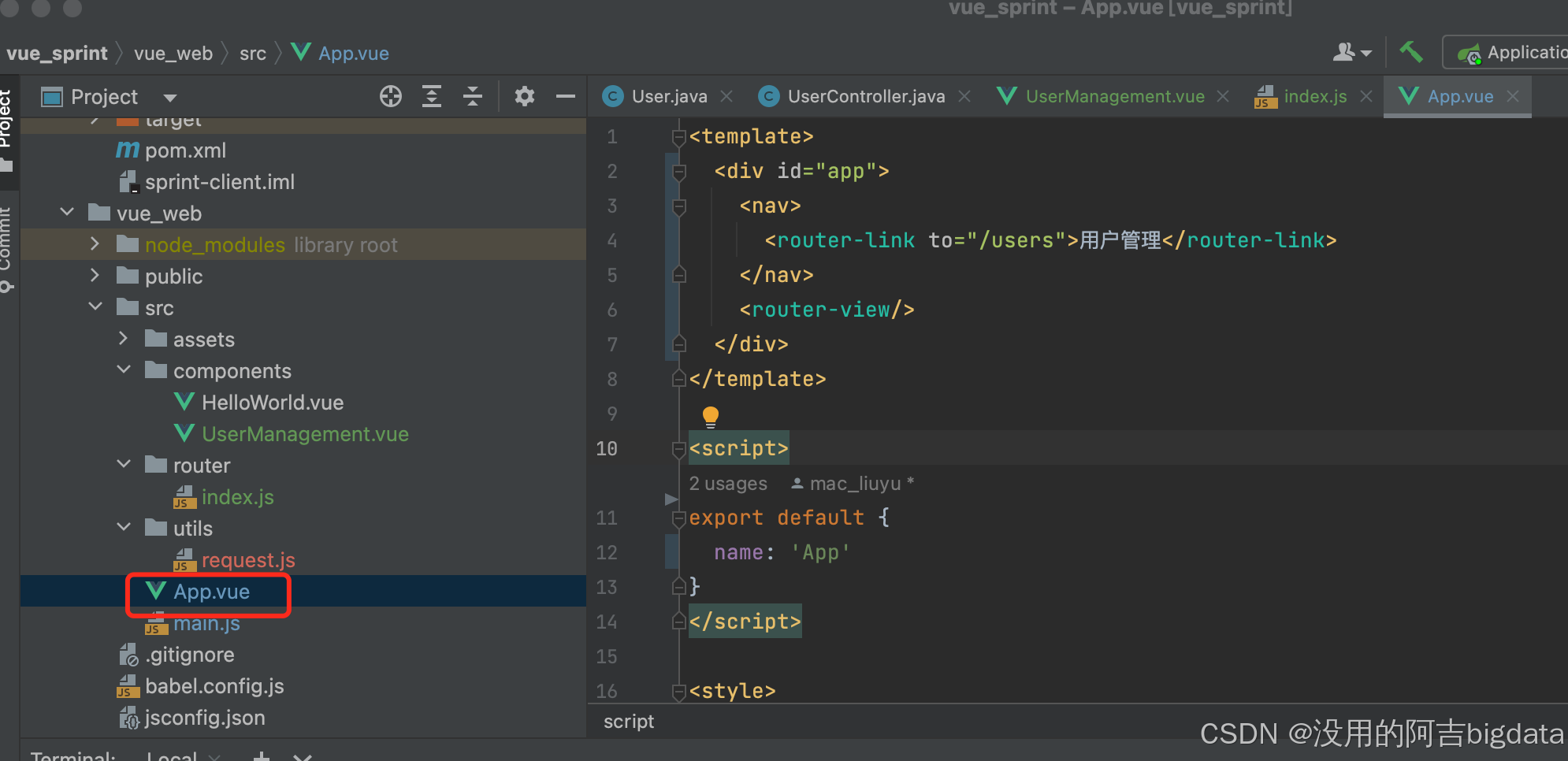Image resolution: width=1568 pixels, height=761 pixels.
Task: Select .gitignore file
Action: pyautogui.click(x=189, y=654)
